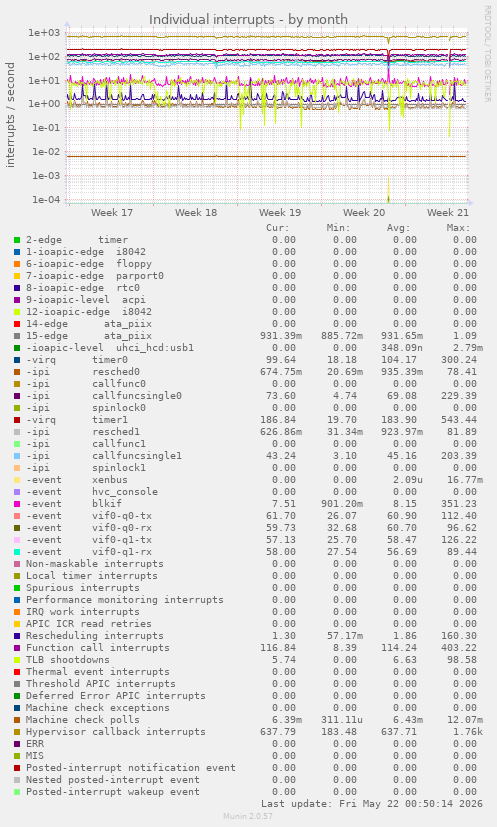This screenshot has width=497, height=827.
Task: Click the Avg: column header
Action: coord(398,228)
